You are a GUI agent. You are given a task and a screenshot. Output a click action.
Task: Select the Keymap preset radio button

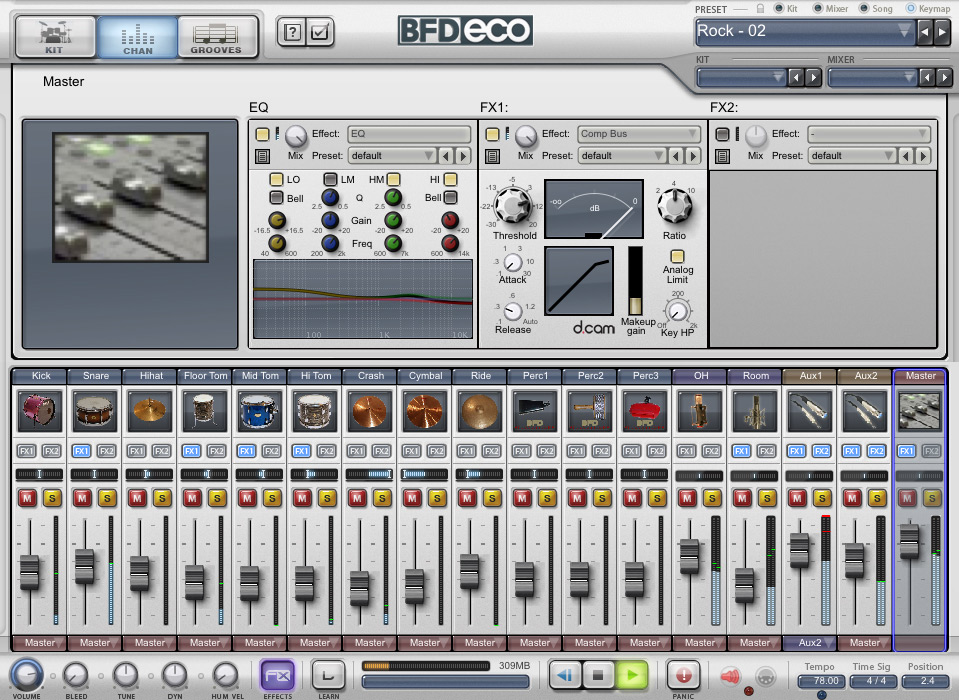(911, 9)
